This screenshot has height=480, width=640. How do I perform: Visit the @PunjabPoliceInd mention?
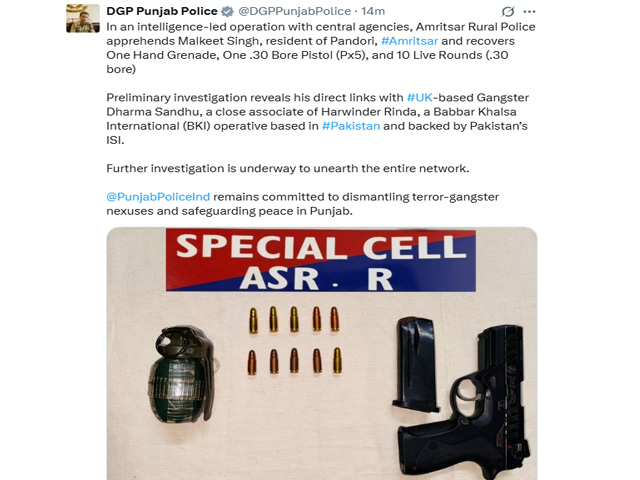coord(158,195)
